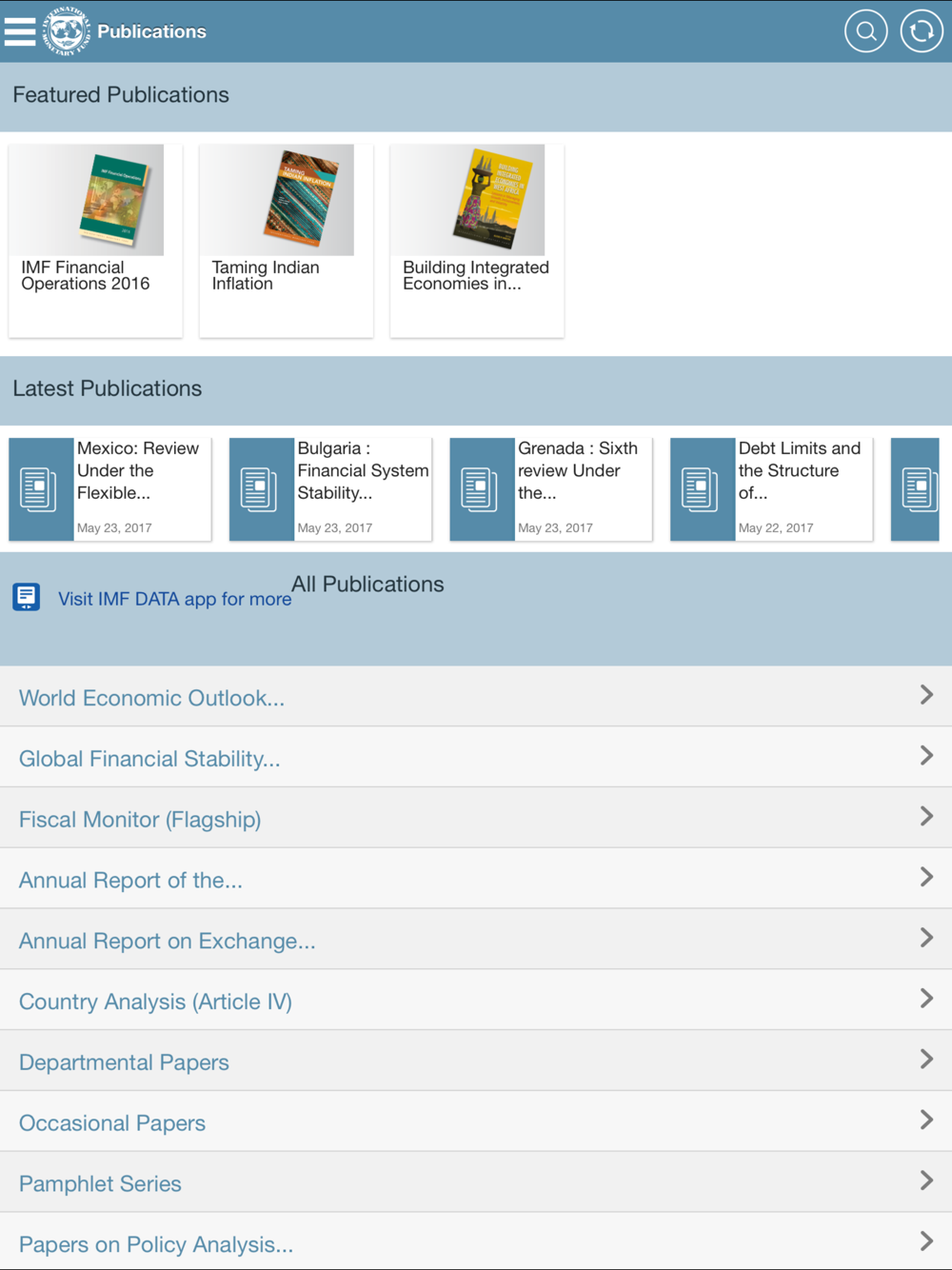952x1270 pixels.
Task: Open Debt Limits and the Structure title
Action: point(800,470)
